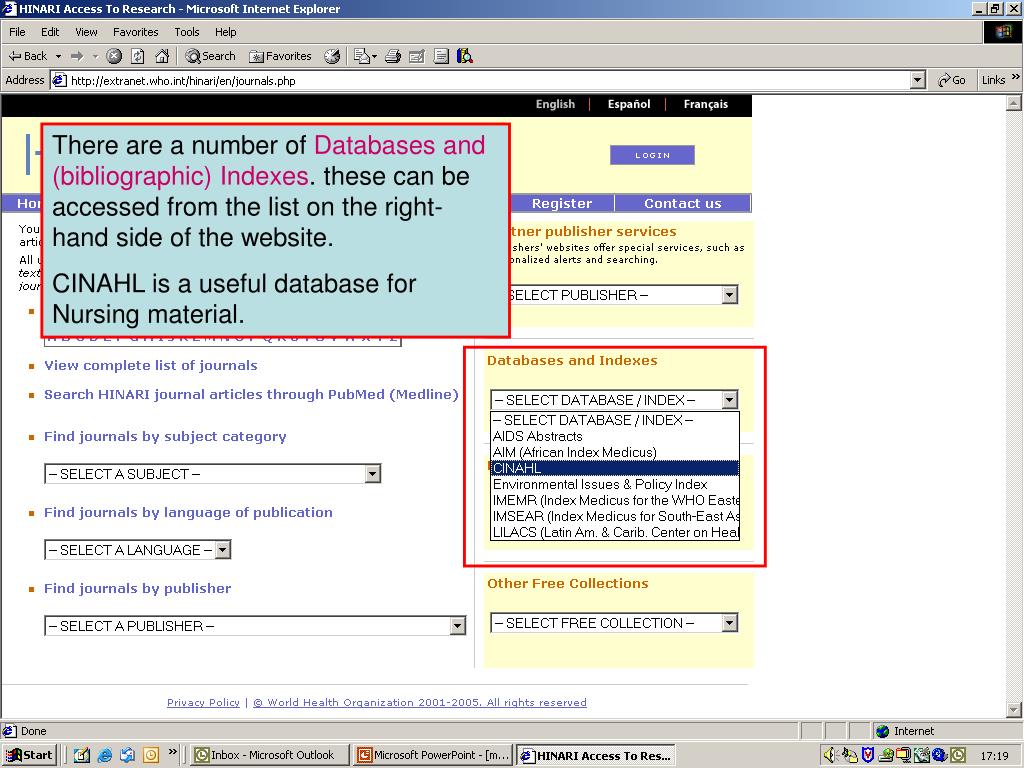
Task: Switch the site language to Français
Action: tap(705, 104)
